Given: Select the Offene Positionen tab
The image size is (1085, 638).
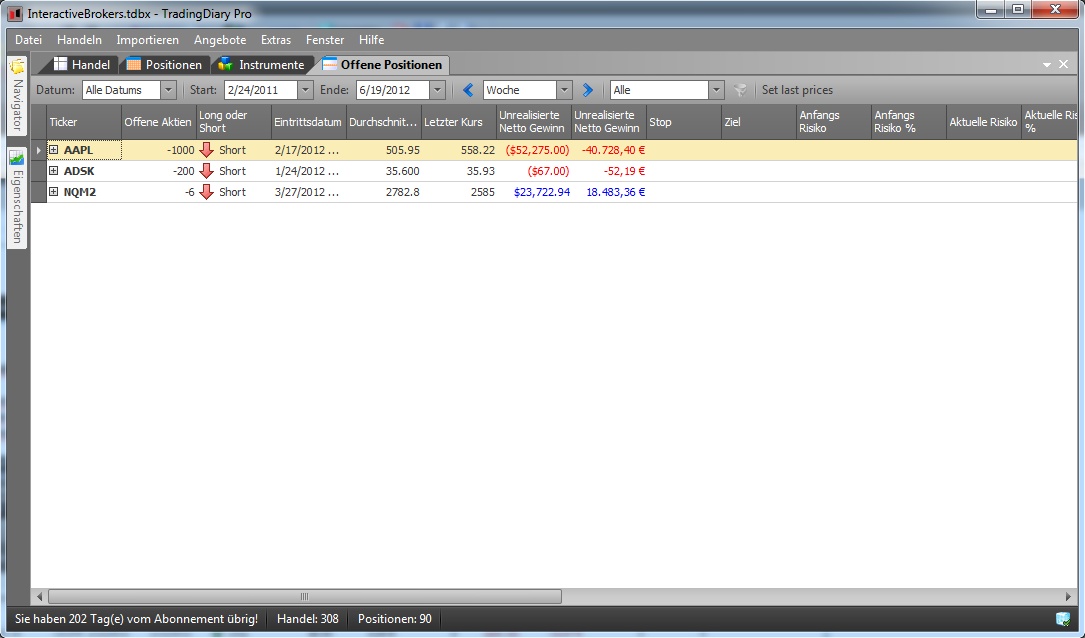Looking at the screenshot, I should 383,64.
